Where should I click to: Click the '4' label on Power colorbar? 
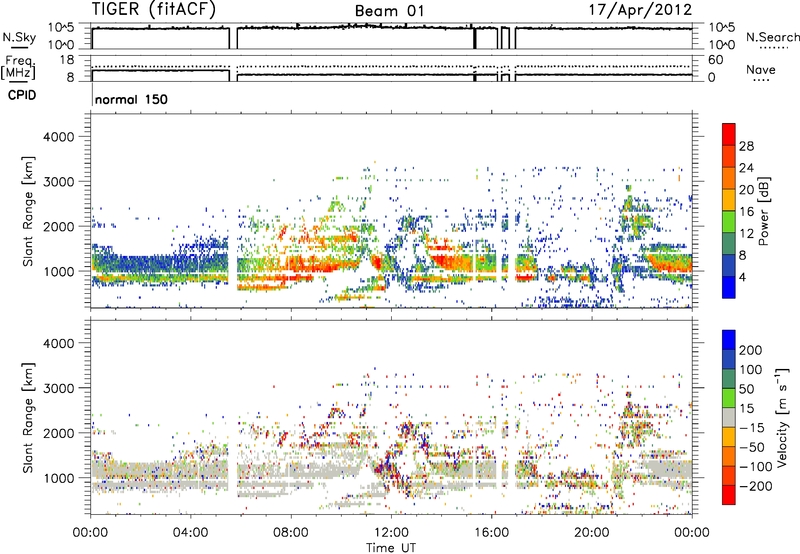tap(742, 278)
